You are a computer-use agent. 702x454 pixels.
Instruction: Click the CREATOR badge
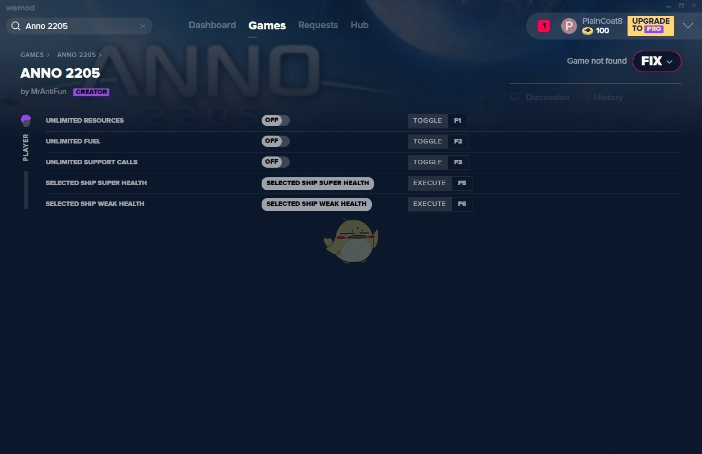(91, 92)
